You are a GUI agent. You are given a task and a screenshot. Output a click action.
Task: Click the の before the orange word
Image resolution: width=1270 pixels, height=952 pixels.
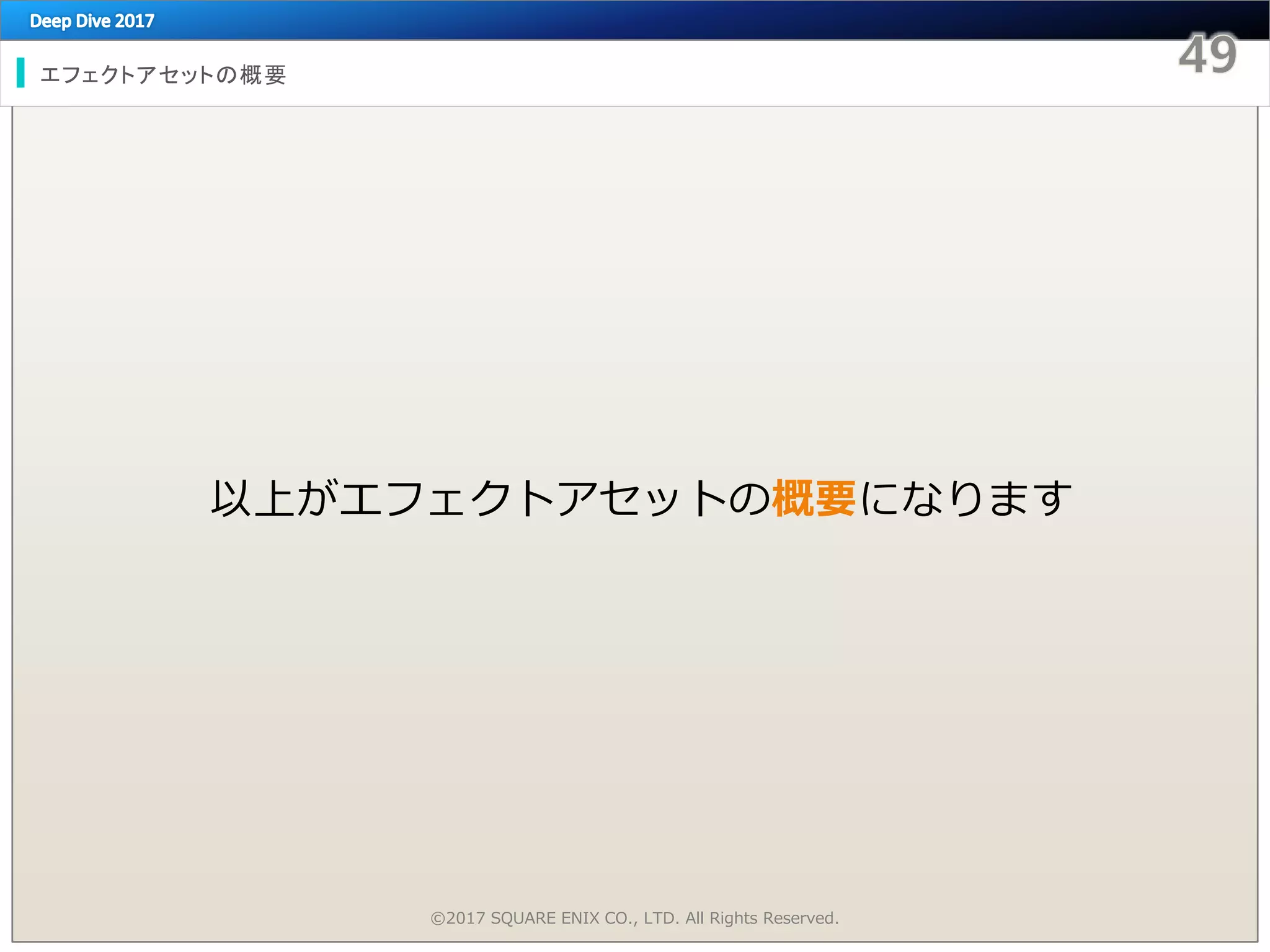pyautogui.click(x=749, y=498)
